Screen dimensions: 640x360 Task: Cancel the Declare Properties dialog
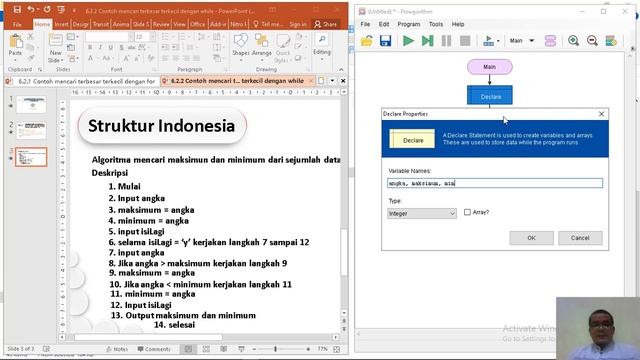point(580,238)
